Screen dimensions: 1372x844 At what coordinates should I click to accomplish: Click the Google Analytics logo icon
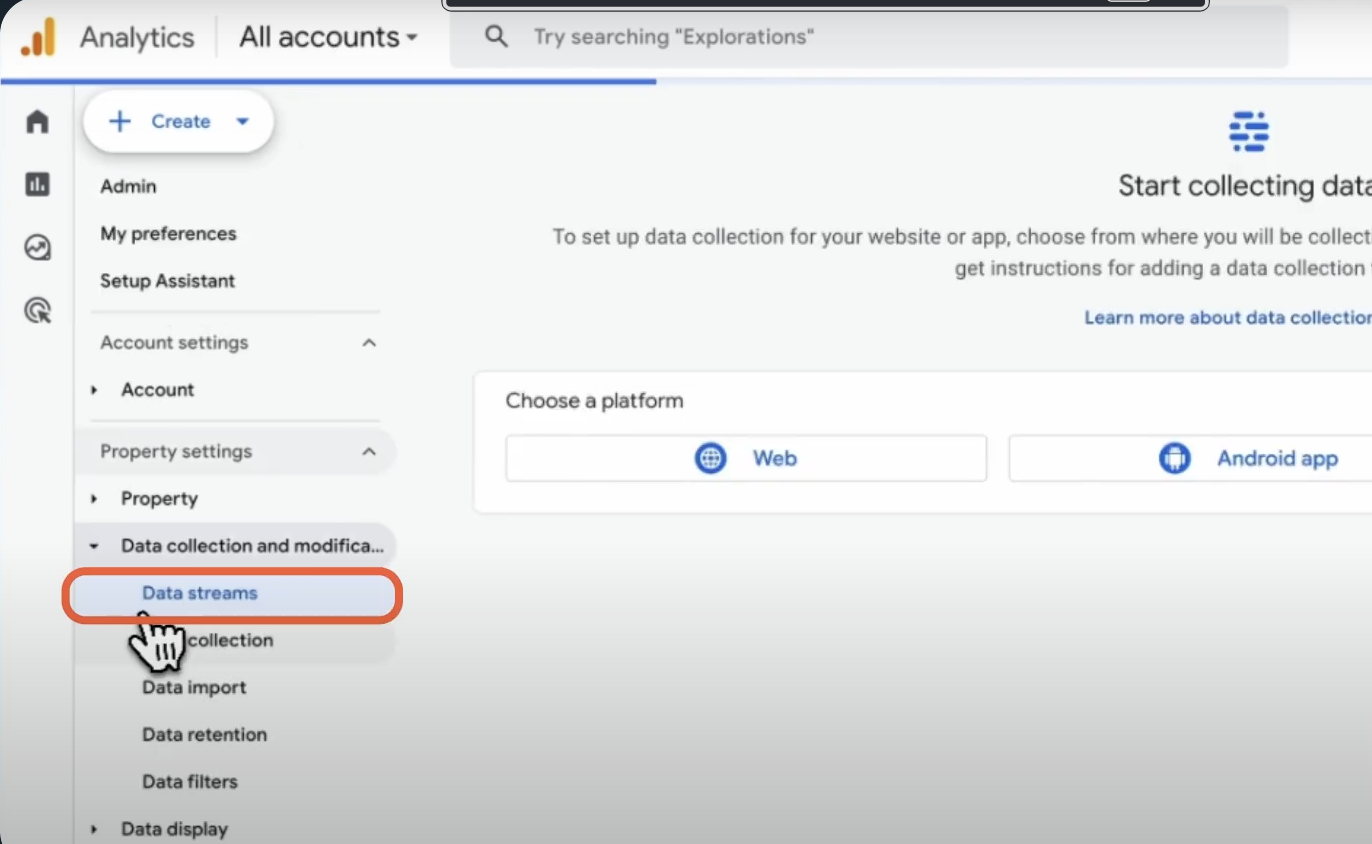(x=37, y=37)
